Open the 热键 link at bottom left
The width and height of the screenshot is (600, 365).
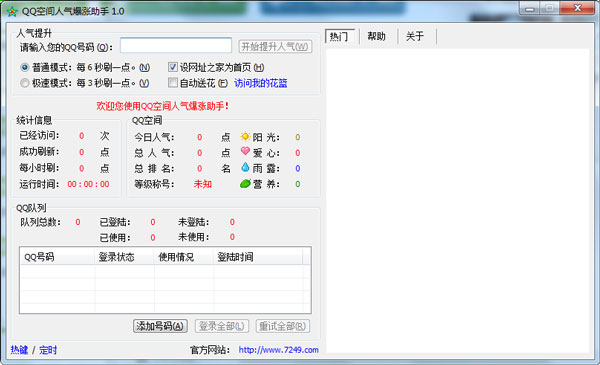tap(19, 350)
